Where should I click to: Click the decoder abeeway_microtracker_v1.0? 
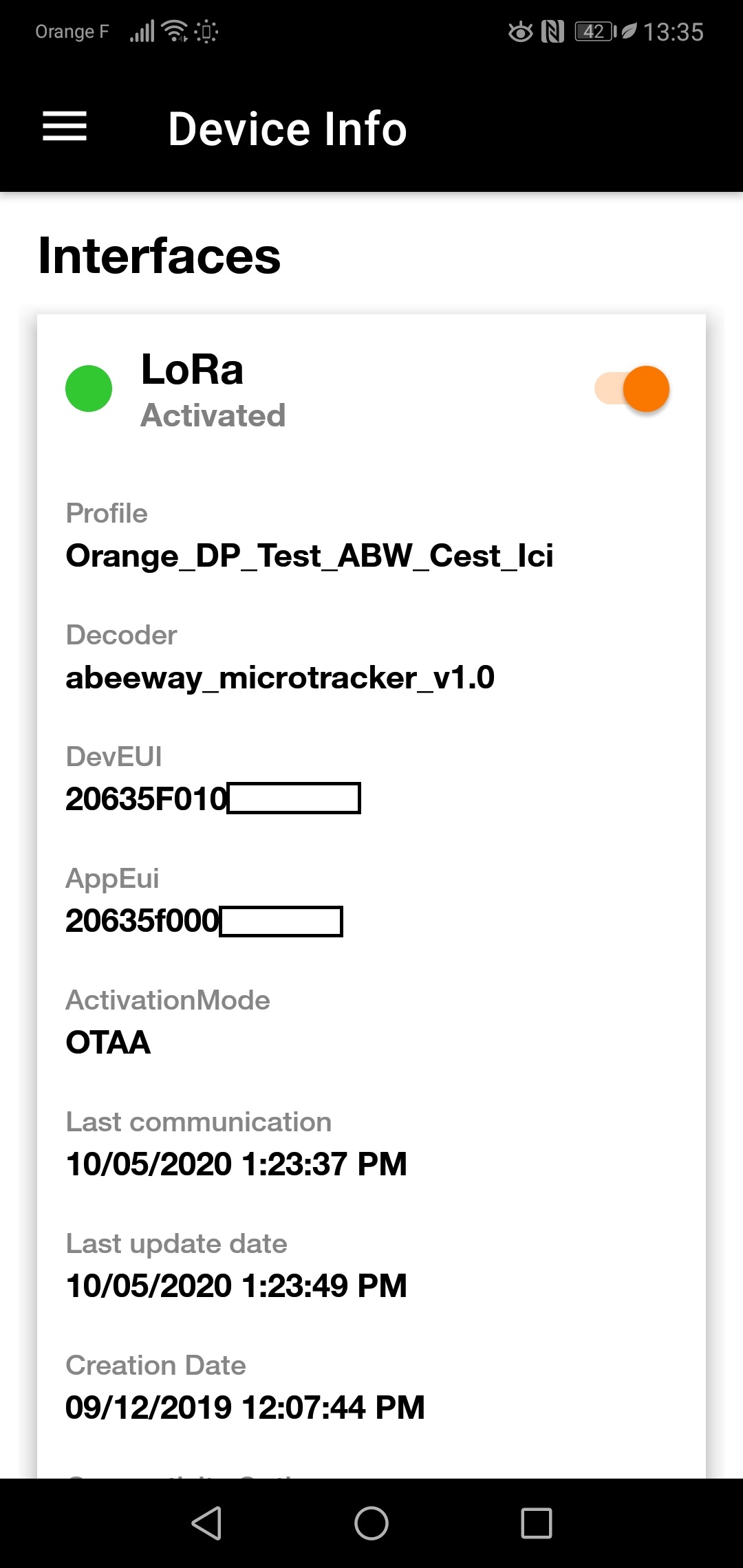click(281, 678)
